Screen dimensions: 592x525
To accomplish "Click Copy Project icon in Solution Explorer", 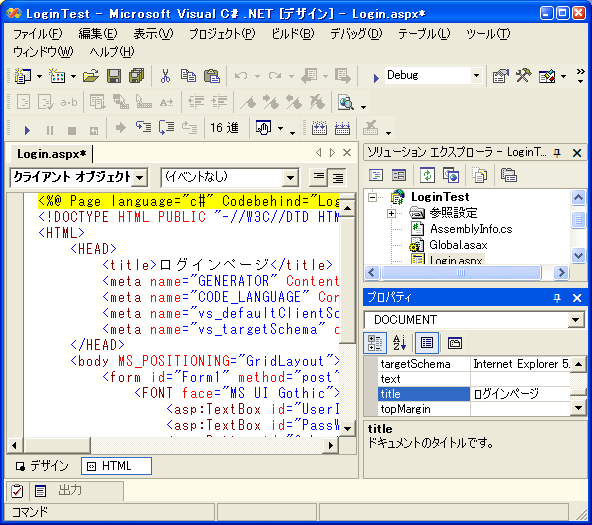I will (451, 175).
